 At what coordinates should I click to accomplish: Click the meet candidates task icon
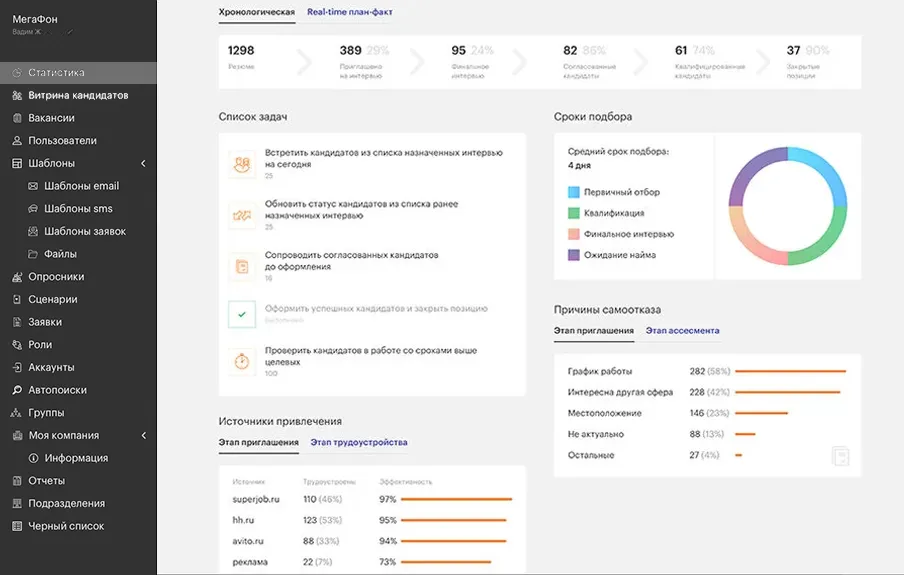click(241, 162)
